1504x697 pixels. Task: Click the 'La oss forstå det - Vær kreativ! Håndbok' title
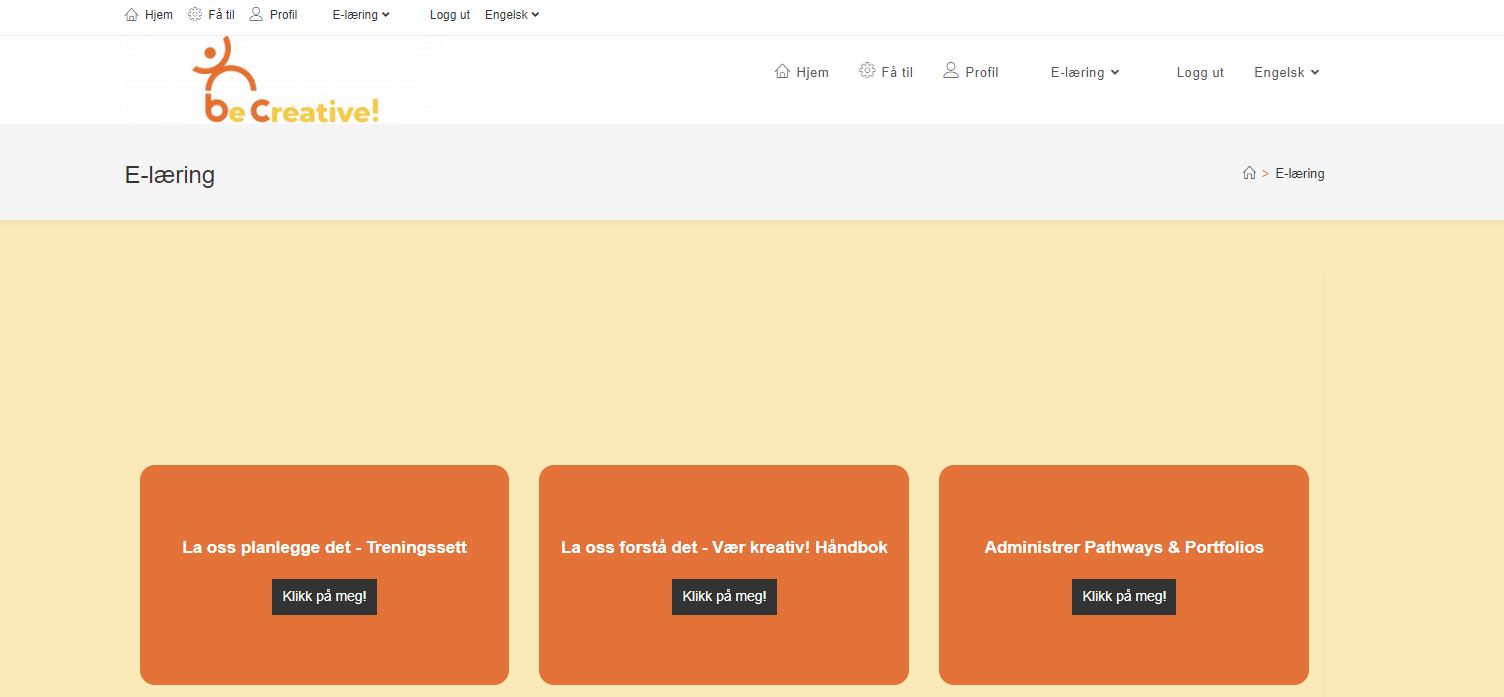pyautogui.click(x=724, y=547)
